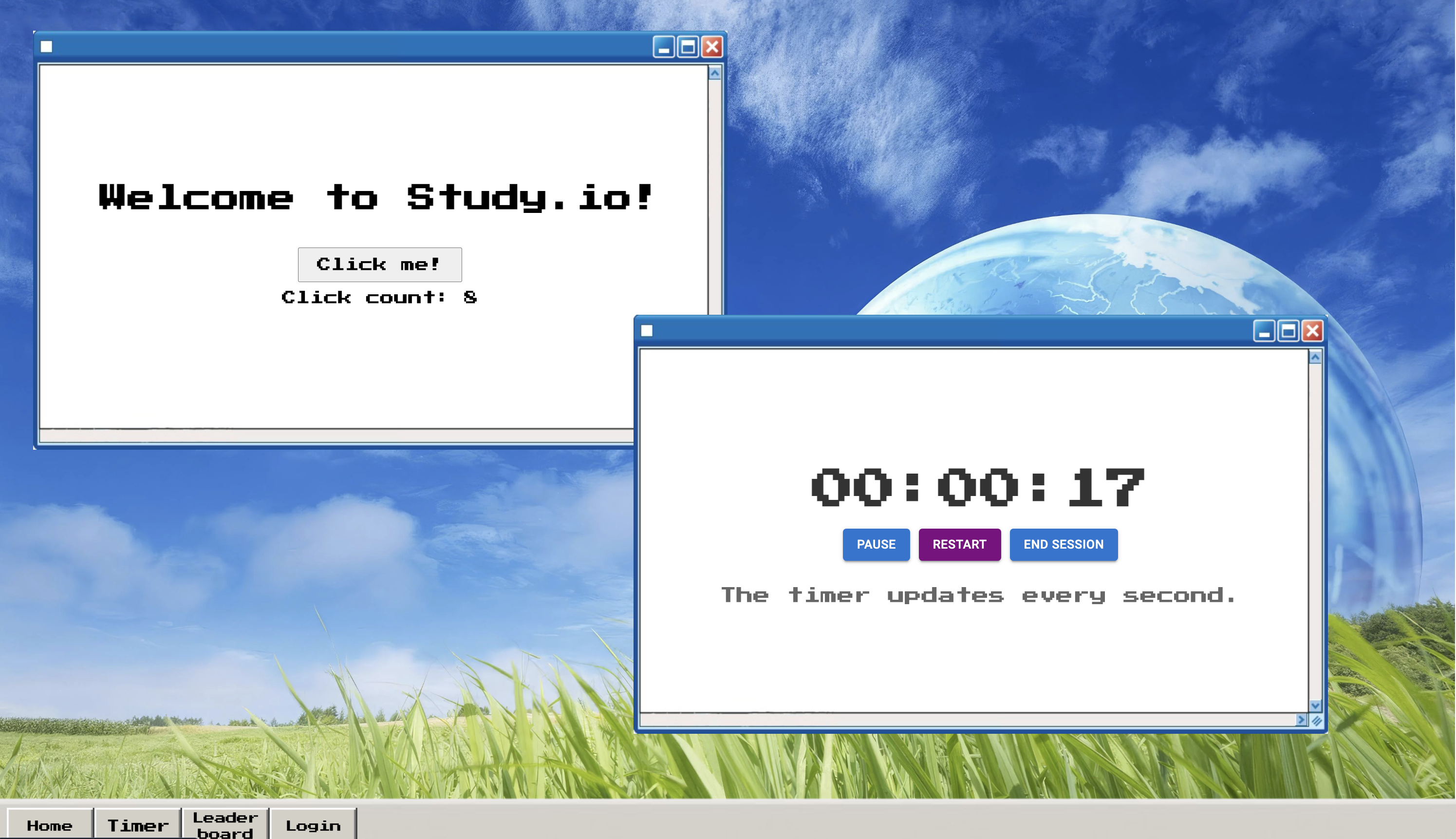This screenshot has height=839, width=1456.
Task: Minimize the timer window
Action: (1264, 331)
